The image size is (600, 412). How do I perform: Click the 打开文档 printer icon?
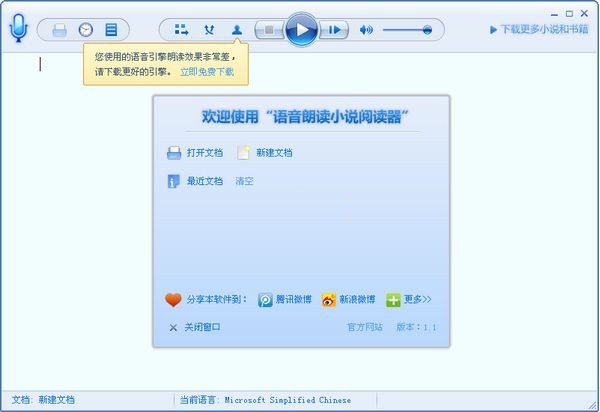(174, 153)
